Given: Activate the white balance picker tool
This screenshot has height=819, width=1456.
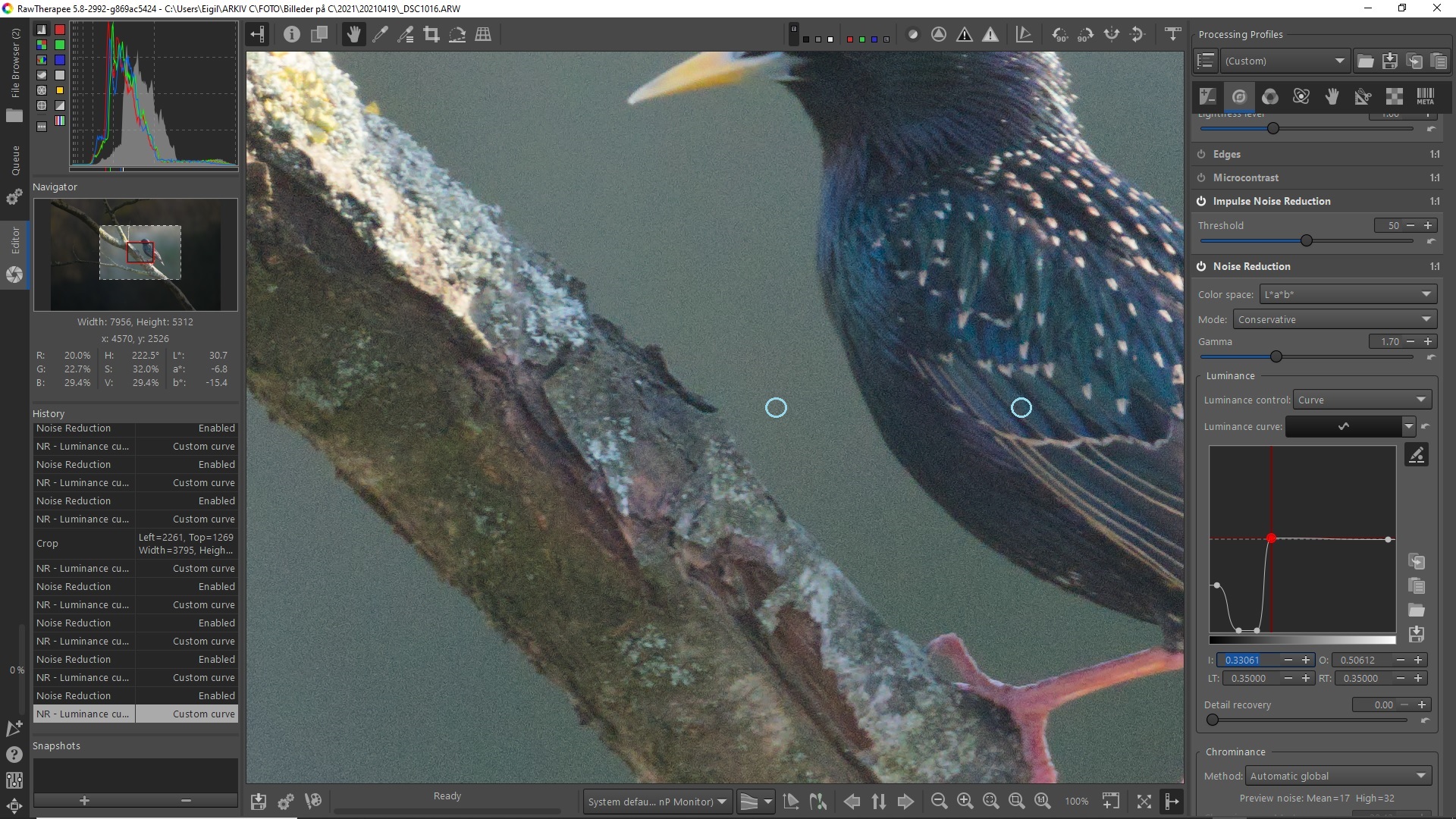Looking at the screenshot, I should tap(381, 35).
